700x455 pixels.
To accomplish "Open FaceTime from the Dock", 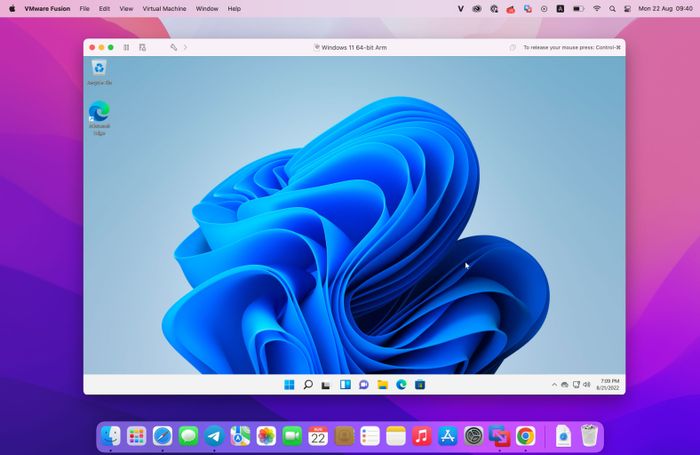I will (x=292, y=435).
